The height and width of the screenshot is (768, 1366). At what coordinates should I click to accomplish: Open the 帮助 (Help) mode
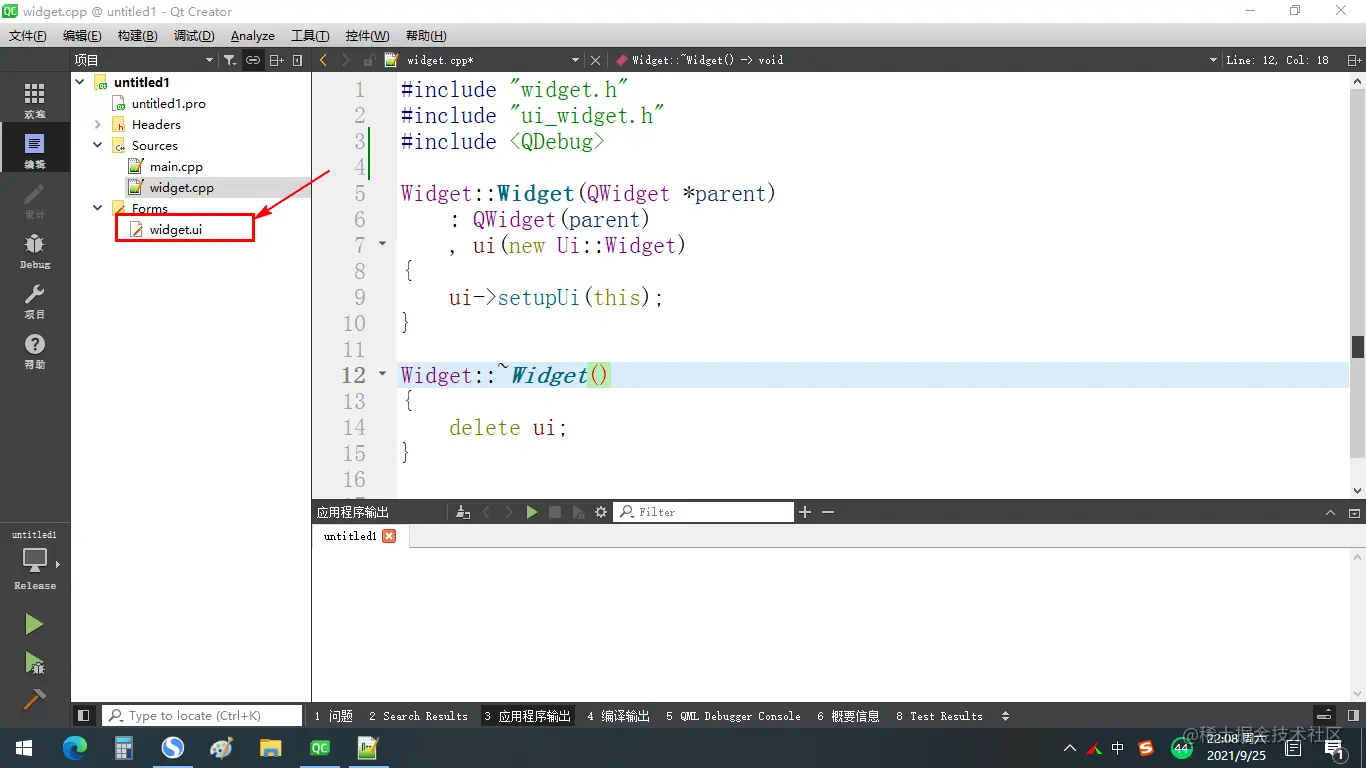[x=35, y=351]
